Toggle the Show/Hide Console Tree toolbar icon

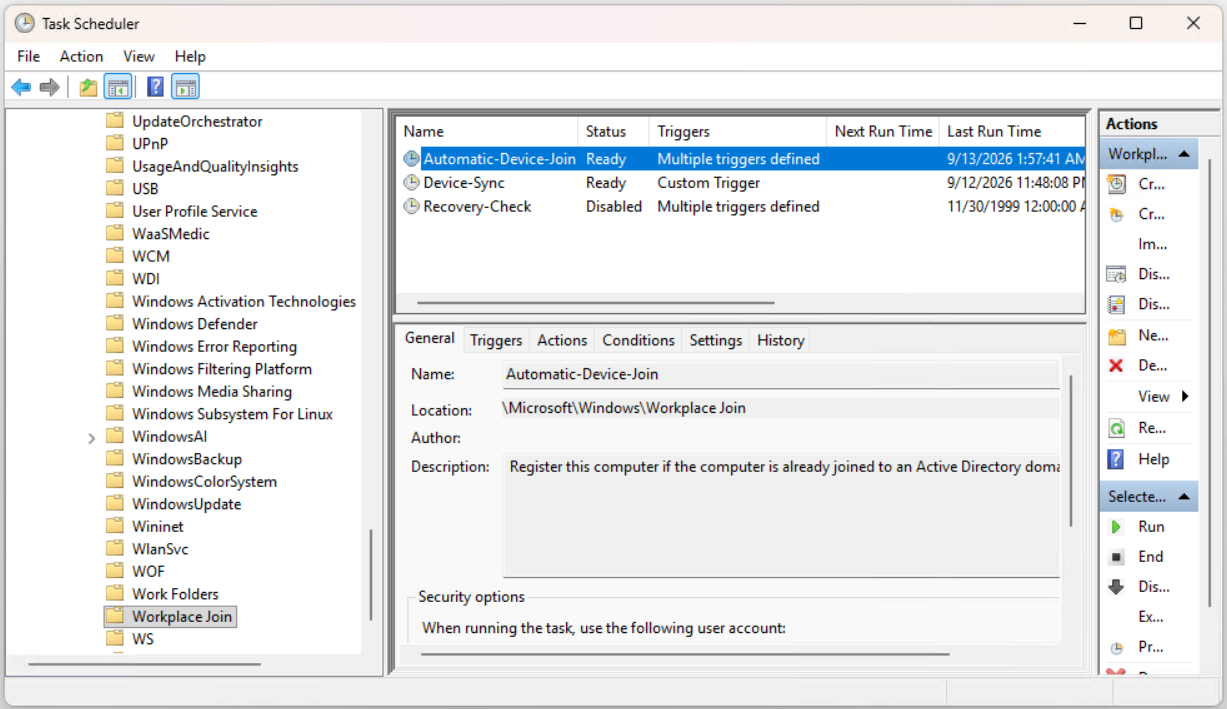[118, 87]
